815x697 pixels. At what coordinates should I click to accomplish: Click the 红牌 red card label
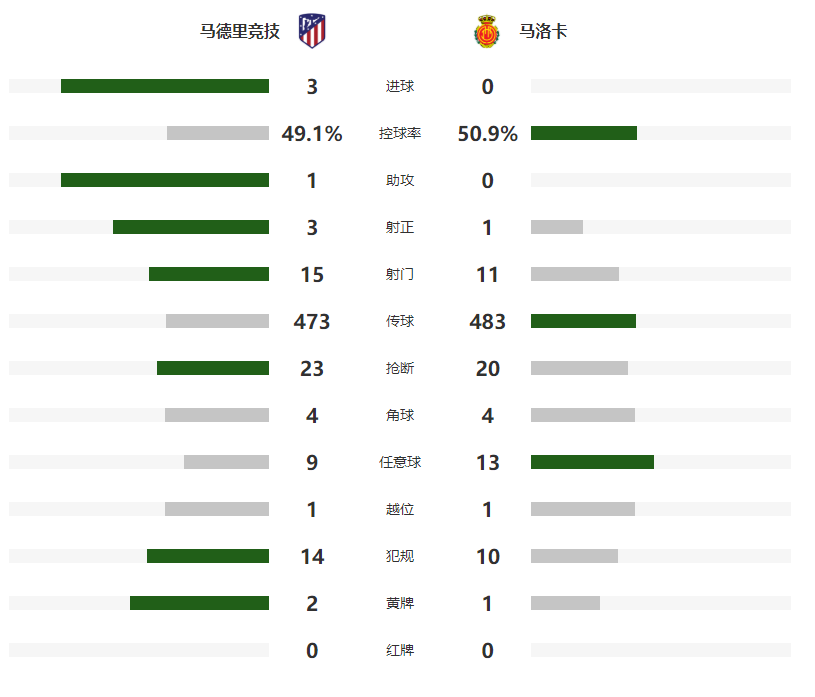pos(400,650)
